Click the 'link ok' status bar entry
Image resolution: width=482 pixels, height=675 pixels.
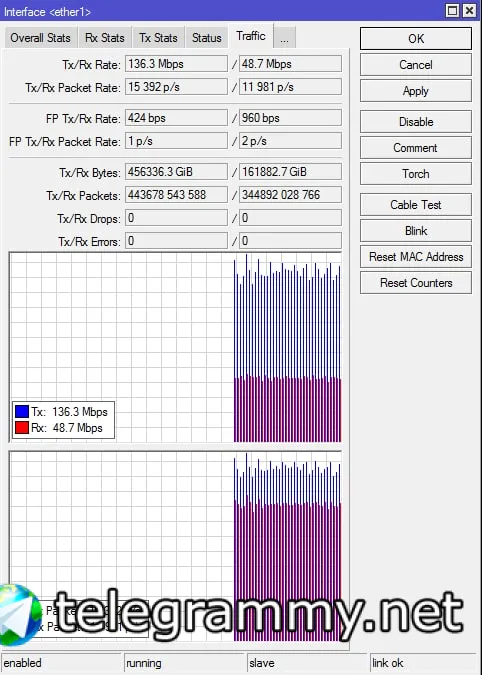425,663
